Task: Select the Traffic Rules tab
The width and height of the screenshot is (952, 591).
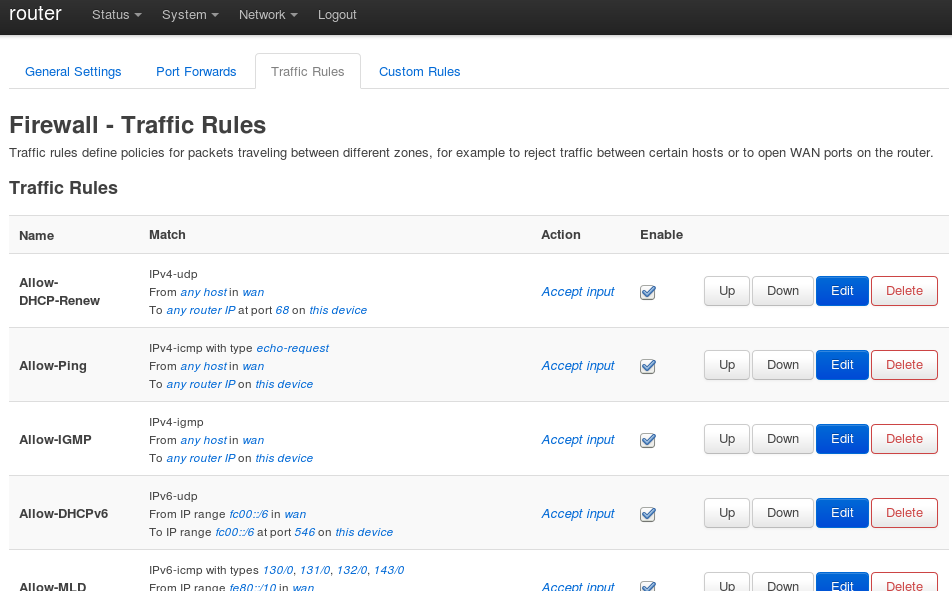Action: pyautogui.click(x=308, y=72)
